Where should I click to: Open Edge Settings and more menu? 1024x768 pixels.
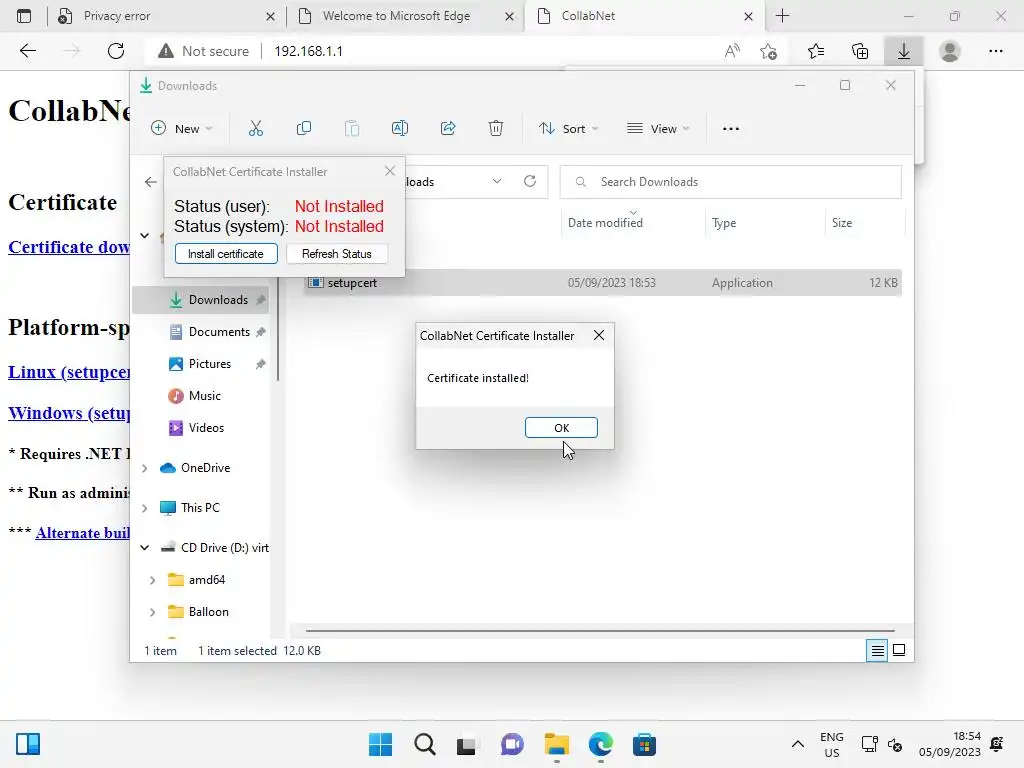[x=995, y=51]
